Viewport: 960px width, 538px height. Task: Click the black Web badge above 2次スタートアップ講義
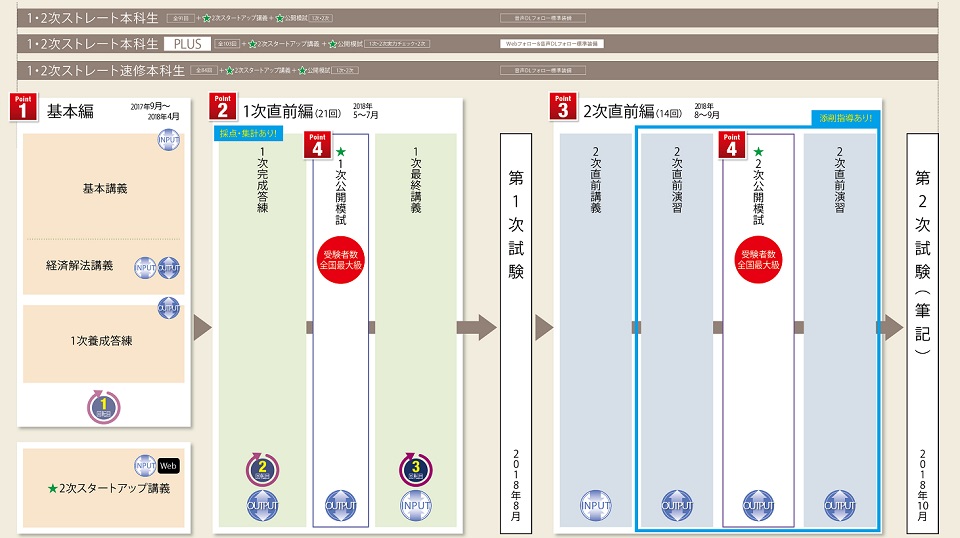click(x=170, y=465)
